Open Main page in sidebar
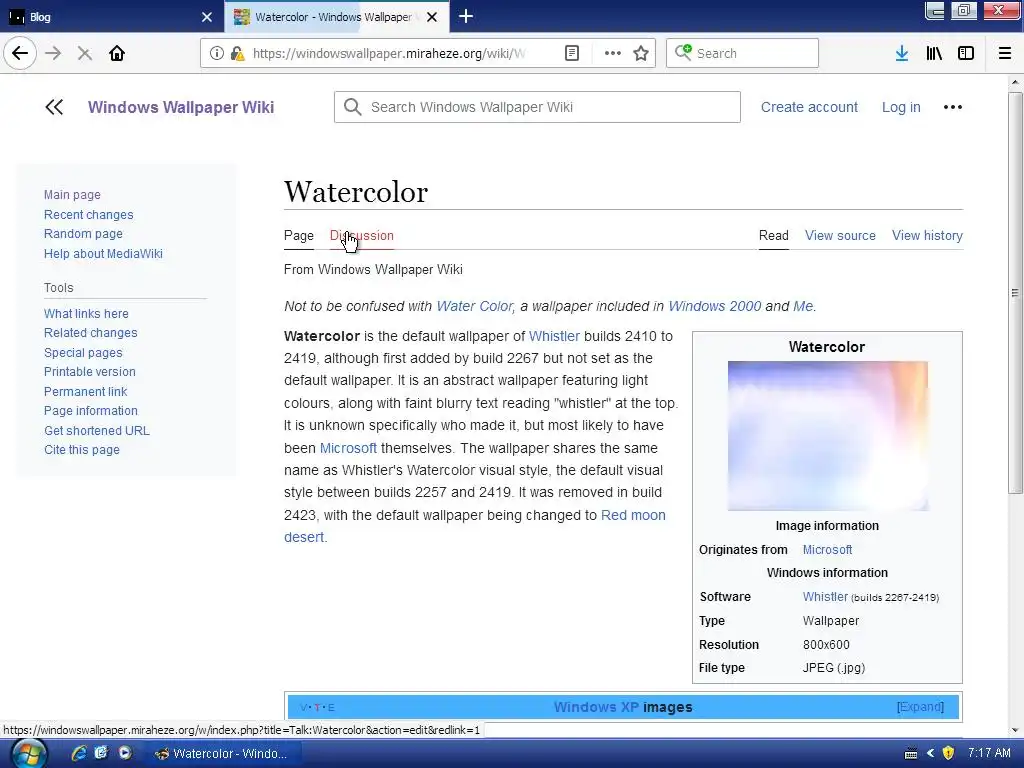Image resolution: width=1024 pixels, height=768 pixels. click(72, 195)
